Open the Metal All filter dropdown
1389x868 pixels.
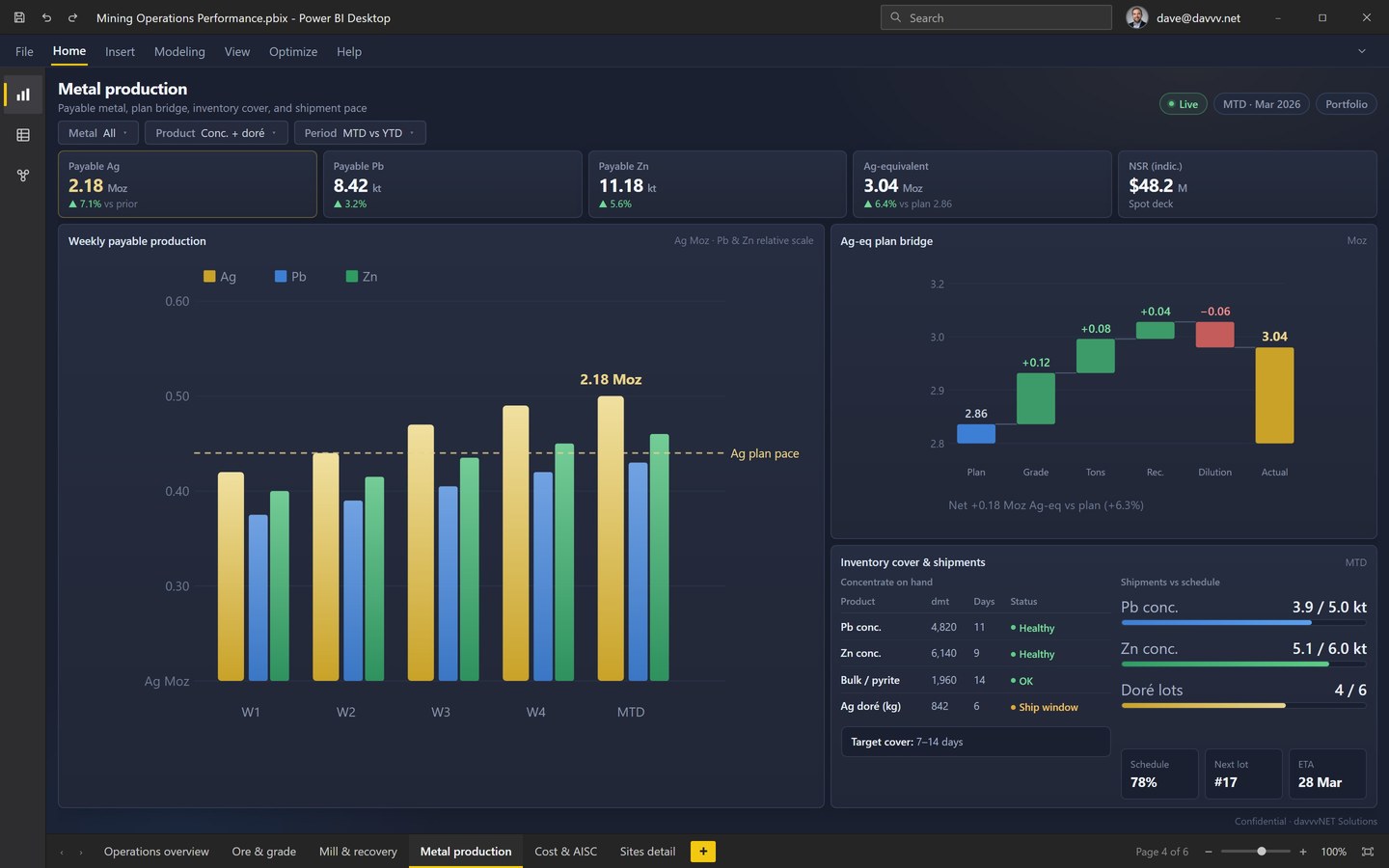(x=98, y=133)
